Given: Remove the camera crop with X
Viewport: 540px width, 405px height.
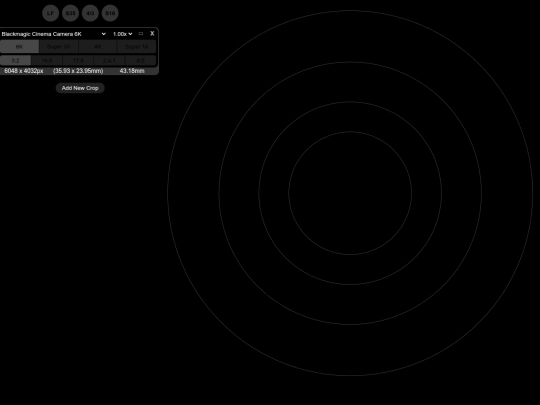Looking at the screenshot, I should click(x=152, y=33).
